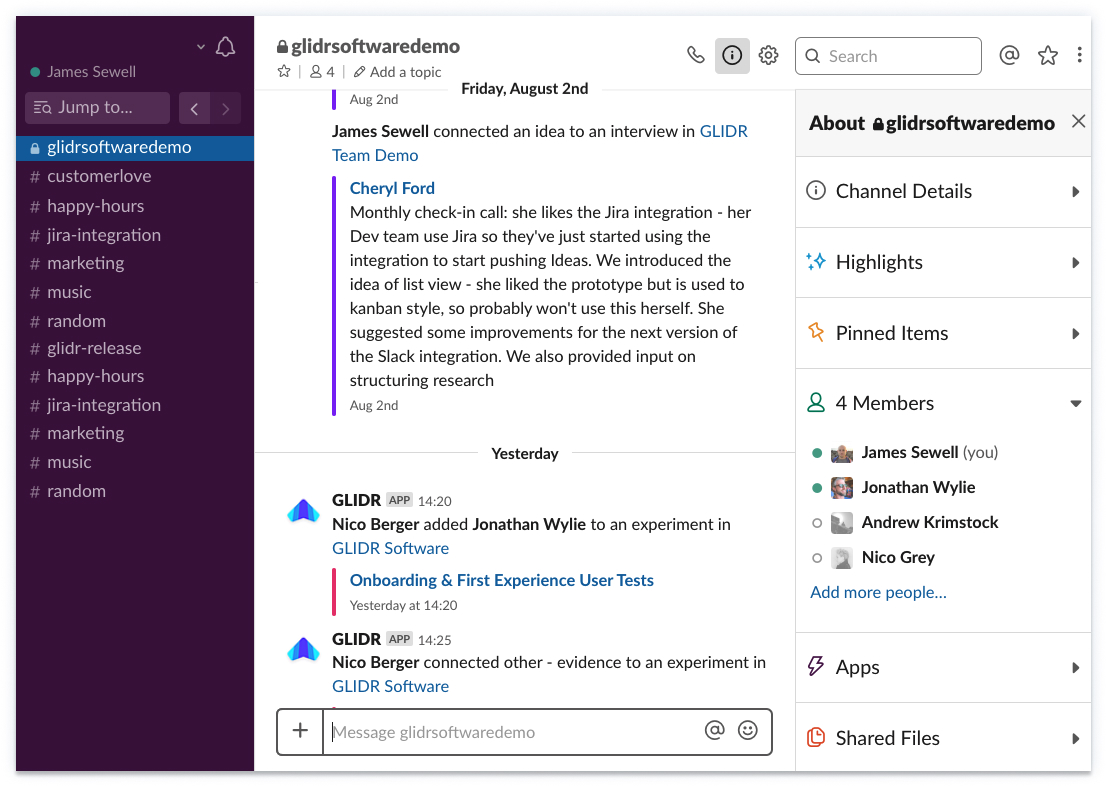This screenshot has height=787, width=1107.
Task: Collapse the 4 Members section
Action: coord(943,403)
